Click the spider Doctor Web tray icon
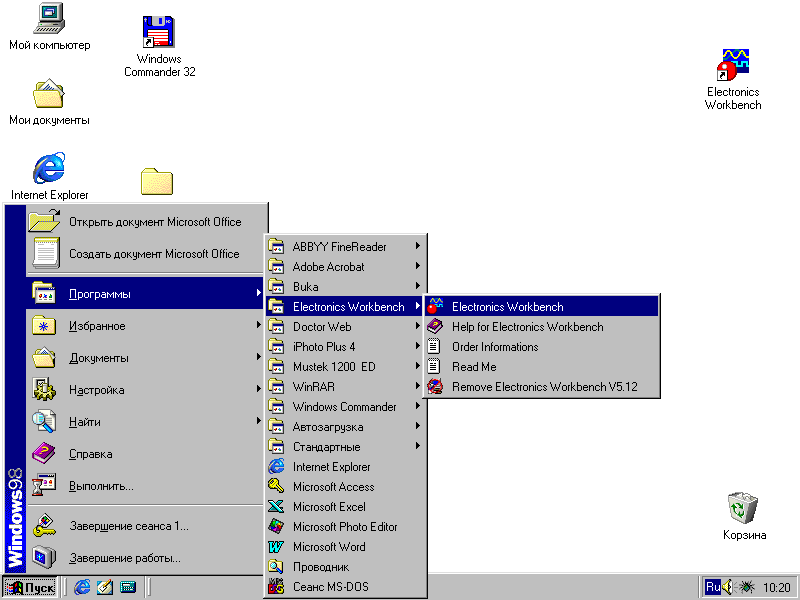 coord(746,587)
